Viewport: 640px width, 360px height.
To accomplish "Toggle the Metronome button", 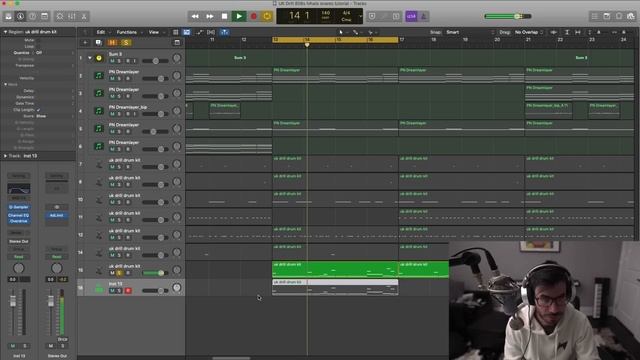I will tap(423, 16).
